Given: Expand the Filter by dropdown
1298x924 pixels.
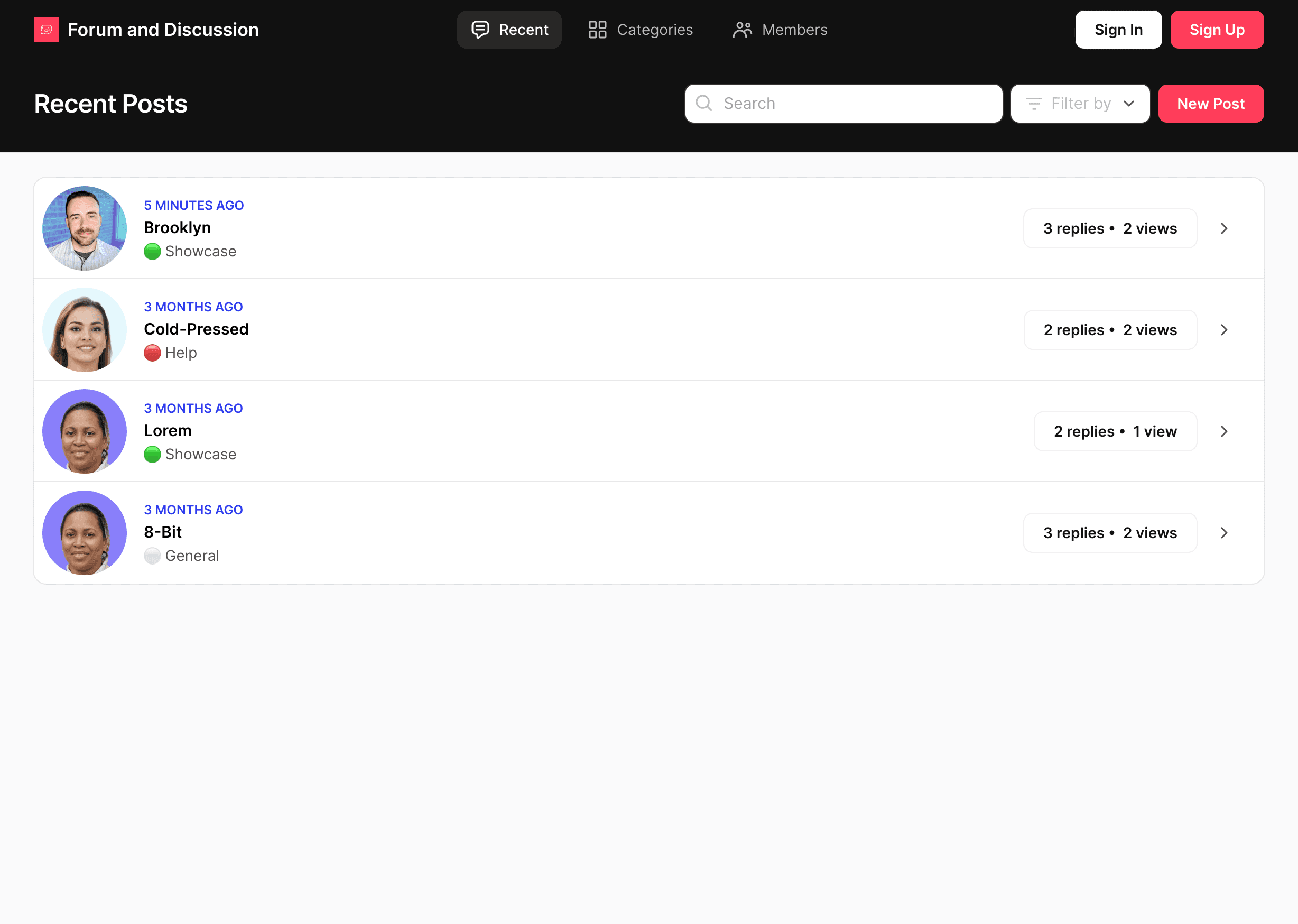Looking at the screenshot, I should tap(1080, 103).
